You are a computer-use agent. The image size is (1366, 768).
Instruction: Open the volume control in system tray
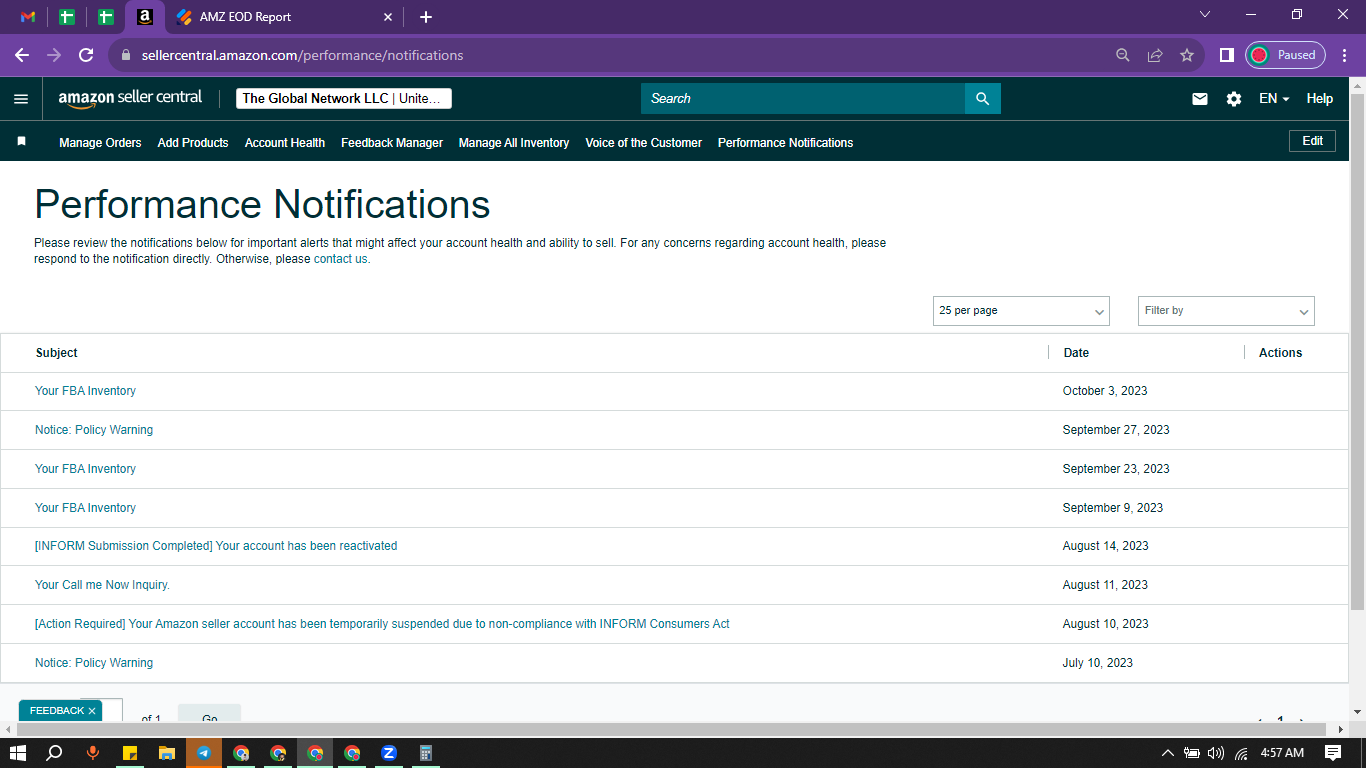[1216, 753]
